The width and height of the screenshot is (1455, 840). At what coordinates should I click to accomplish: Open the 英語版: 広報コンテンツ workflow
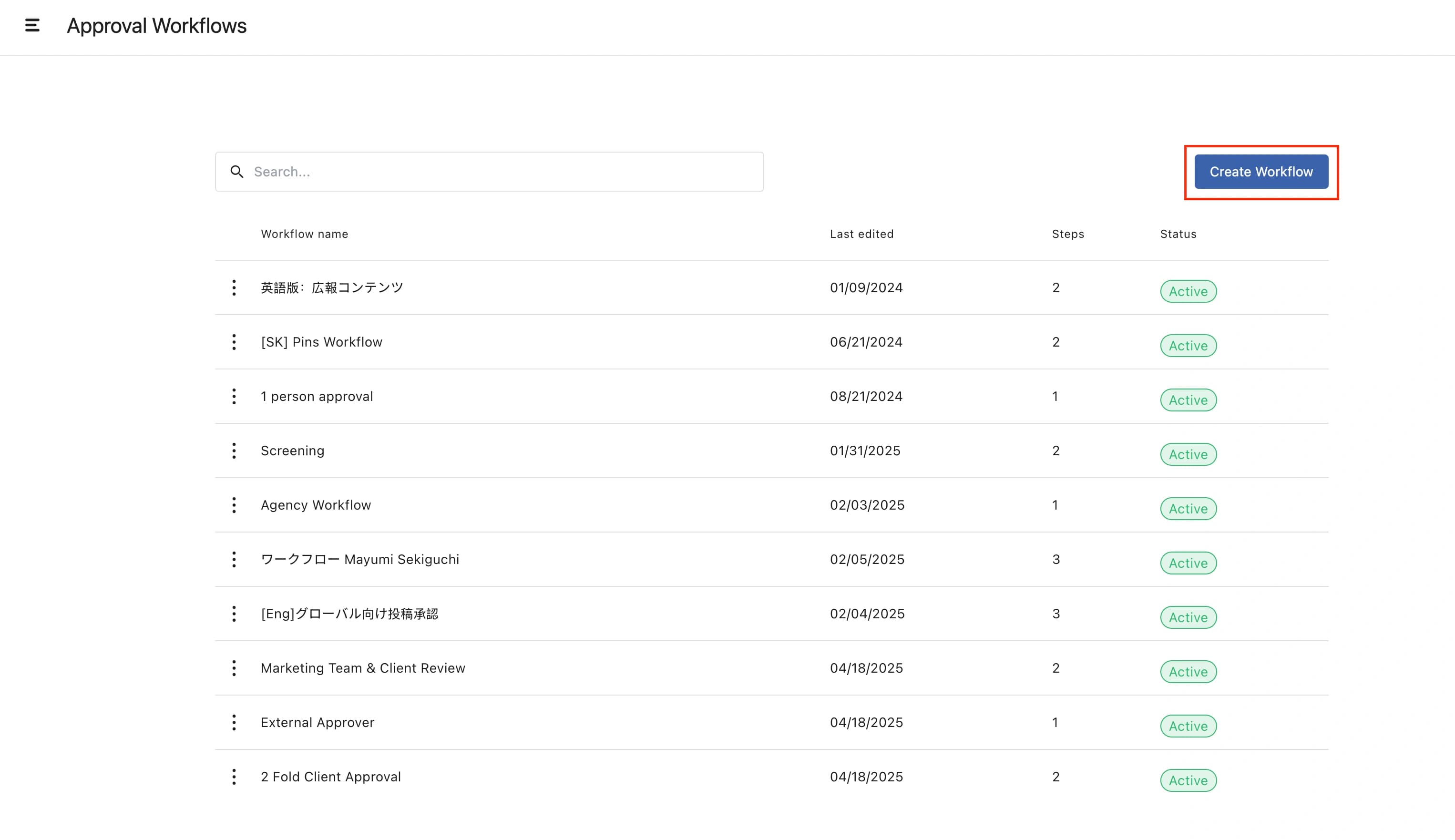tap(332, 288)
